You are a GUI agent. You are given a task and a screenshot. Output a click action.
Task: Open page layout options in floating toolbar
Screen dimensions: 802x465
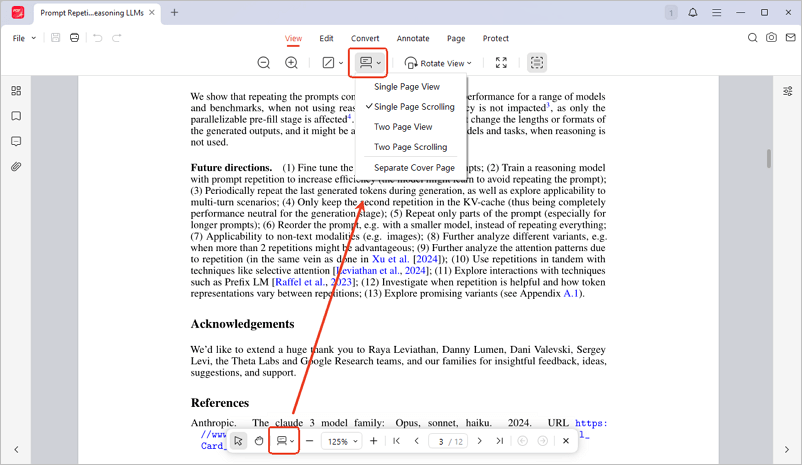pos(285,441)
